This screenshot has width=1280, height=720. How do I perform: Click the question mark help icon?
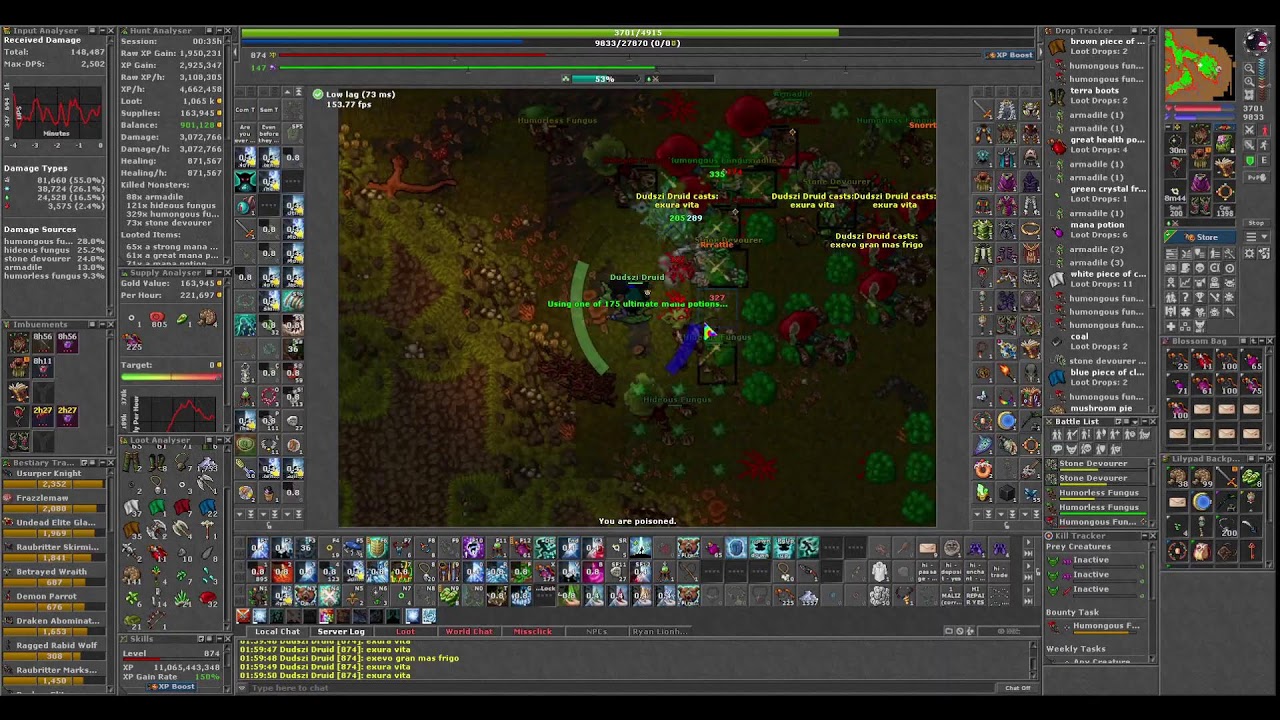pos(1186,297)
